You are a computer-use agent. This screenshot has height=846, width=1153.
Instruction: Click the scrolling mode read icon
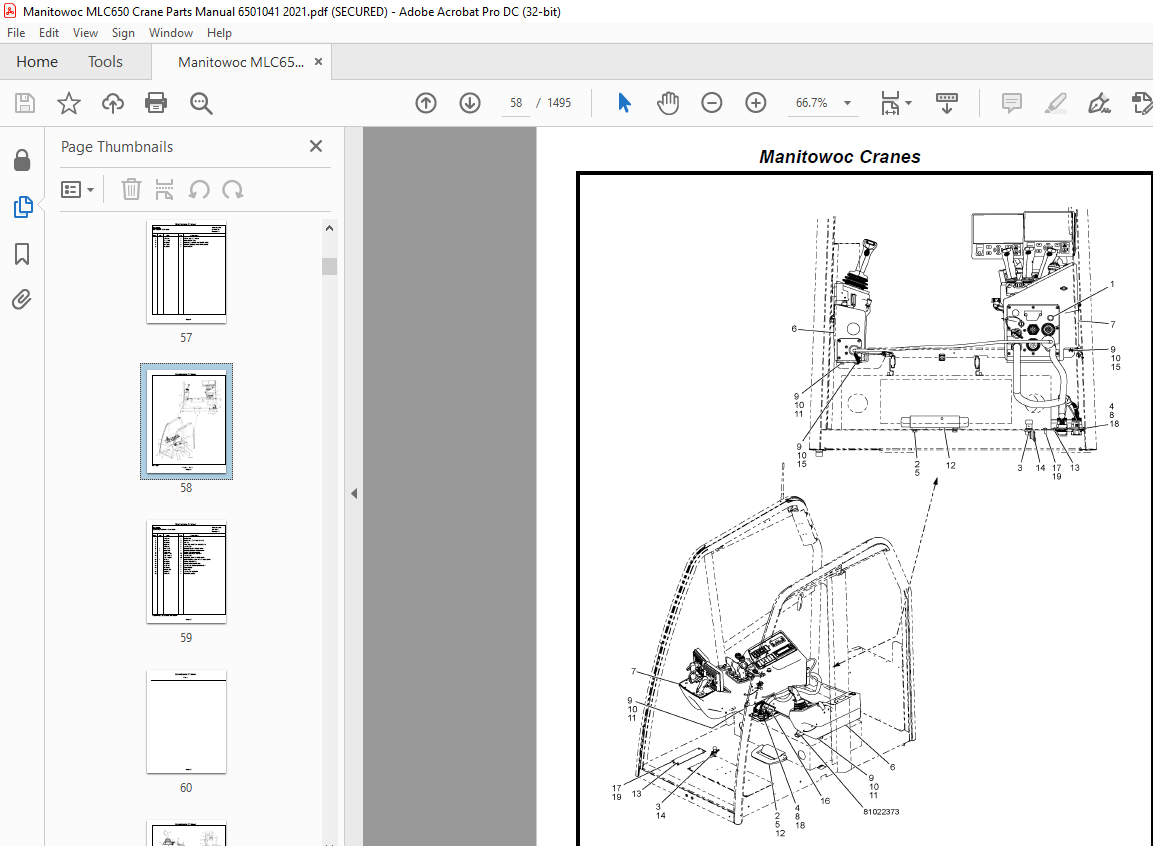tap(946, 103)
